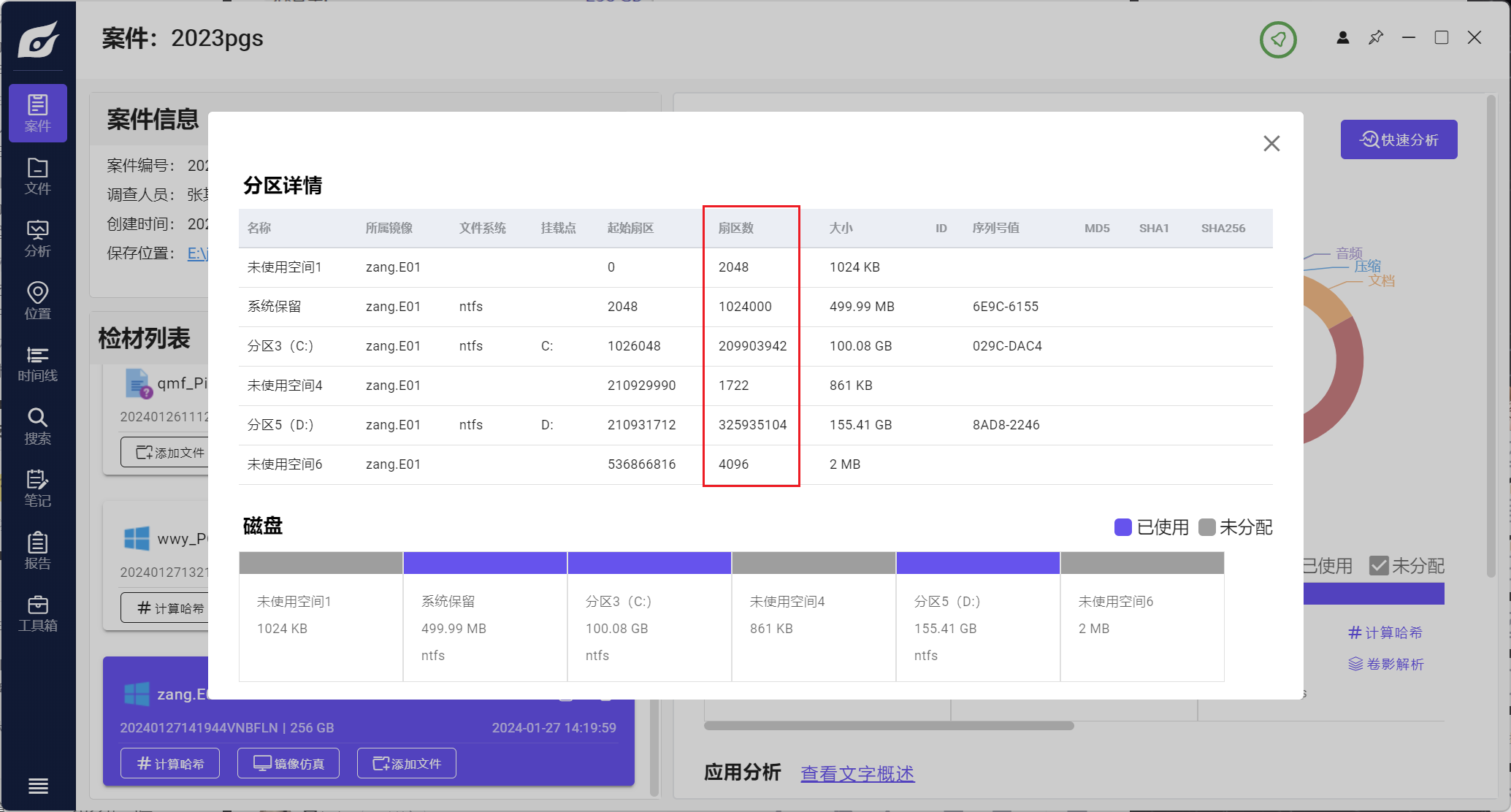Select the 未使用空间4 disk block
Image resolution: width=1511 pixels, height=812 pixels.
pyautogui.click(x=814, y=617)
